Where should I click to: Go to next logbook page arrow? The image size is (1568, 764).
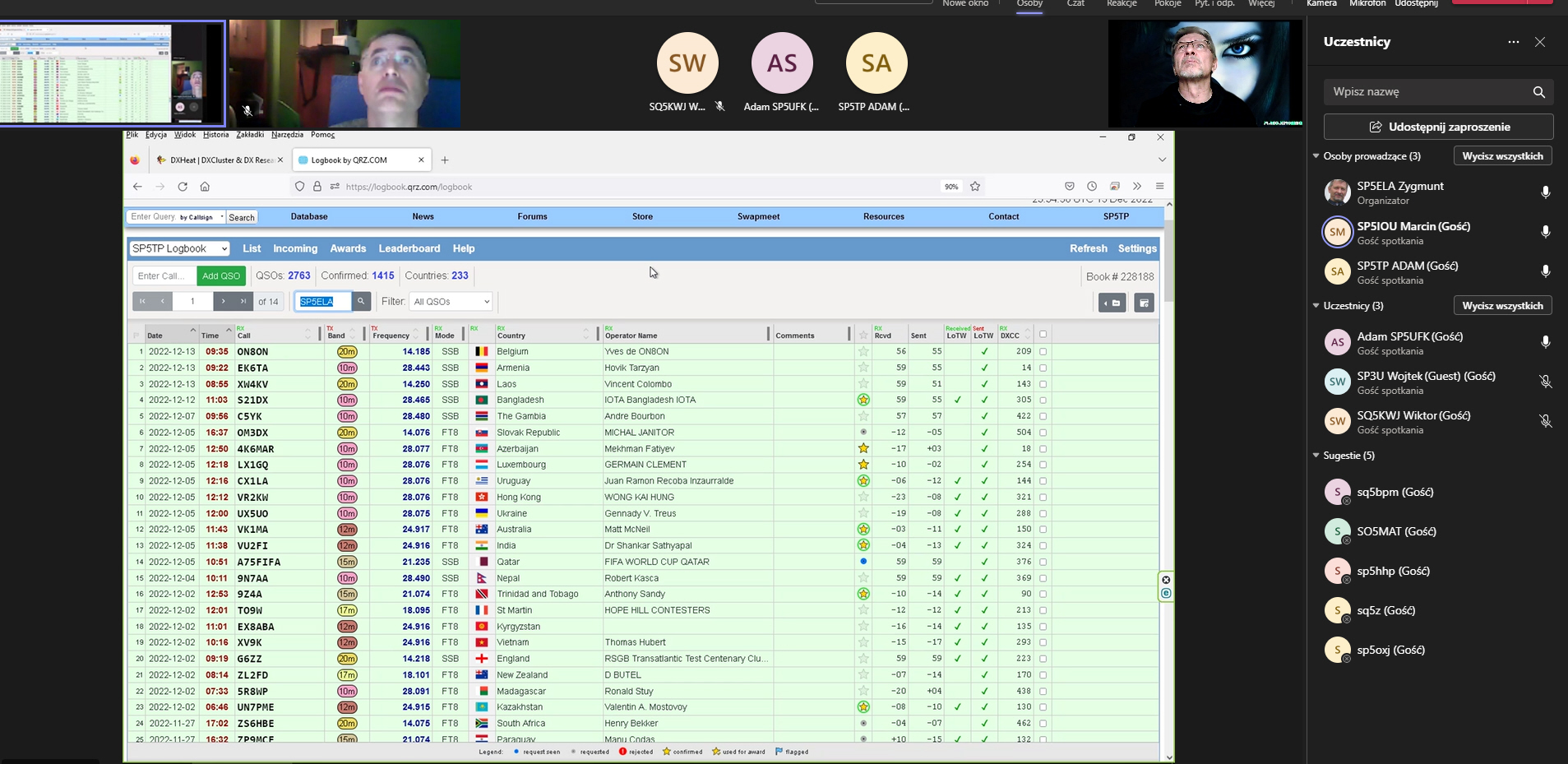pyautogui.click(x=223, y=302)
